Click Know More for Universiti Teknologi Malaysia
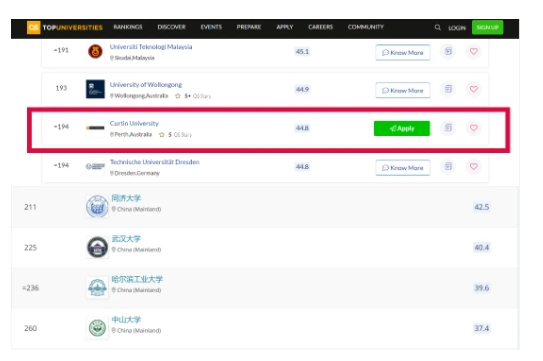The width and height of the screenshot is (543, 361). click(x=403, y=52)
